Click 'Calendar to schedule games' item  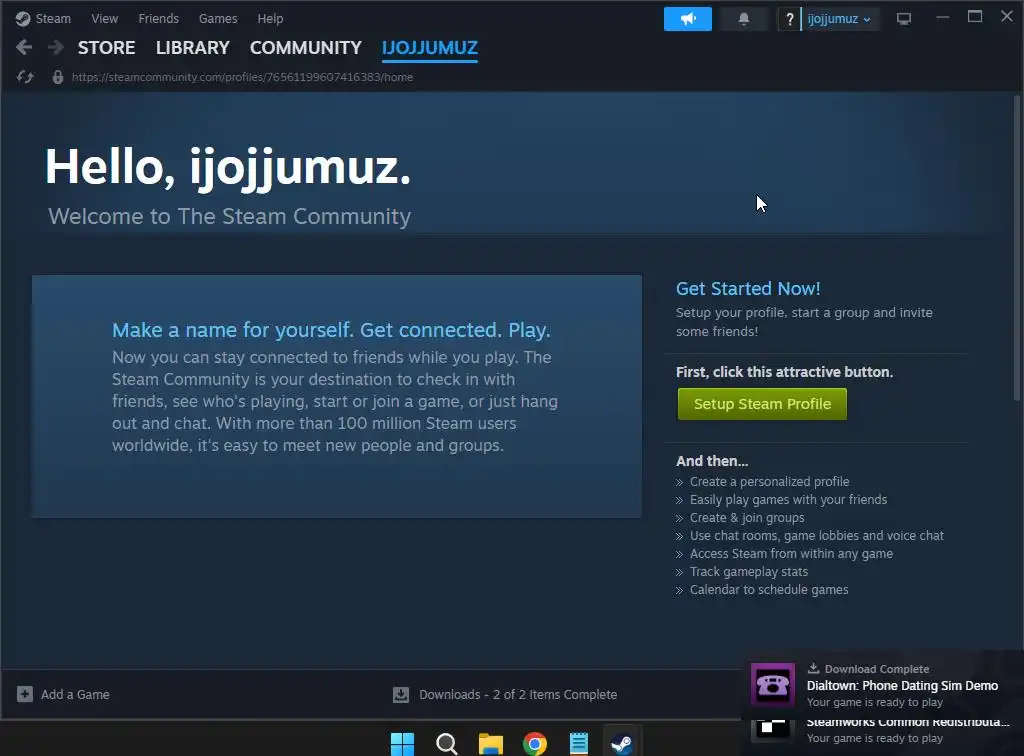coord(769,590)
